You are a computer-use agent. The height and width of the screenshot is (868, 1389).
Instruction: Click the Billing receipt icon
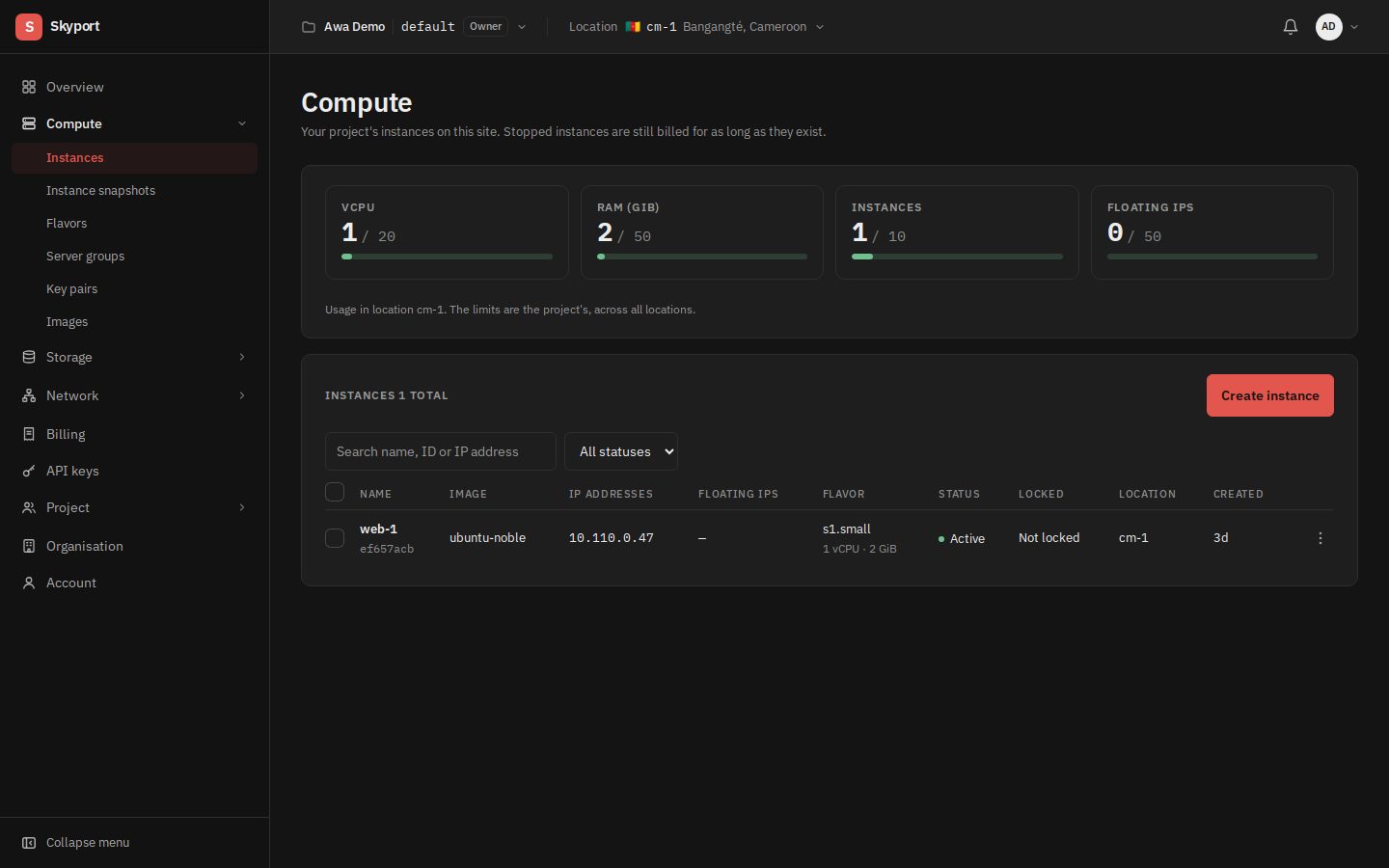pyautogui.click(x=29, y=434)
